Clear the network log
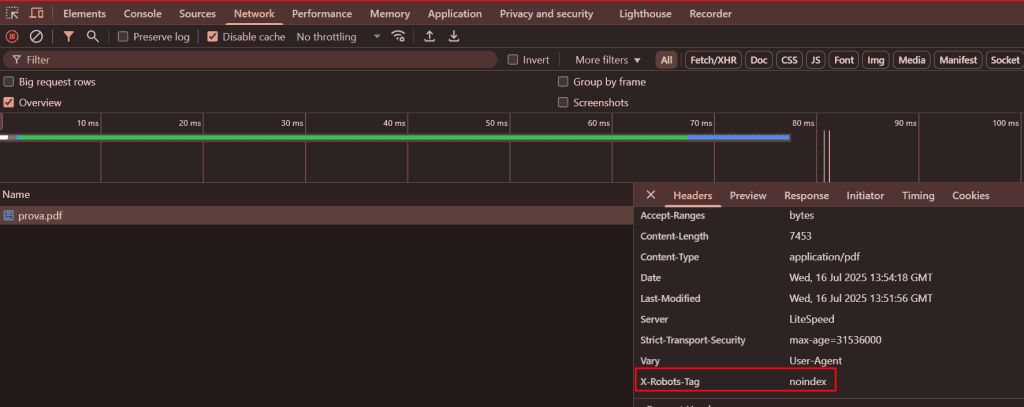The width and height of the screenshot is (1024, 407). coord(36,37)
